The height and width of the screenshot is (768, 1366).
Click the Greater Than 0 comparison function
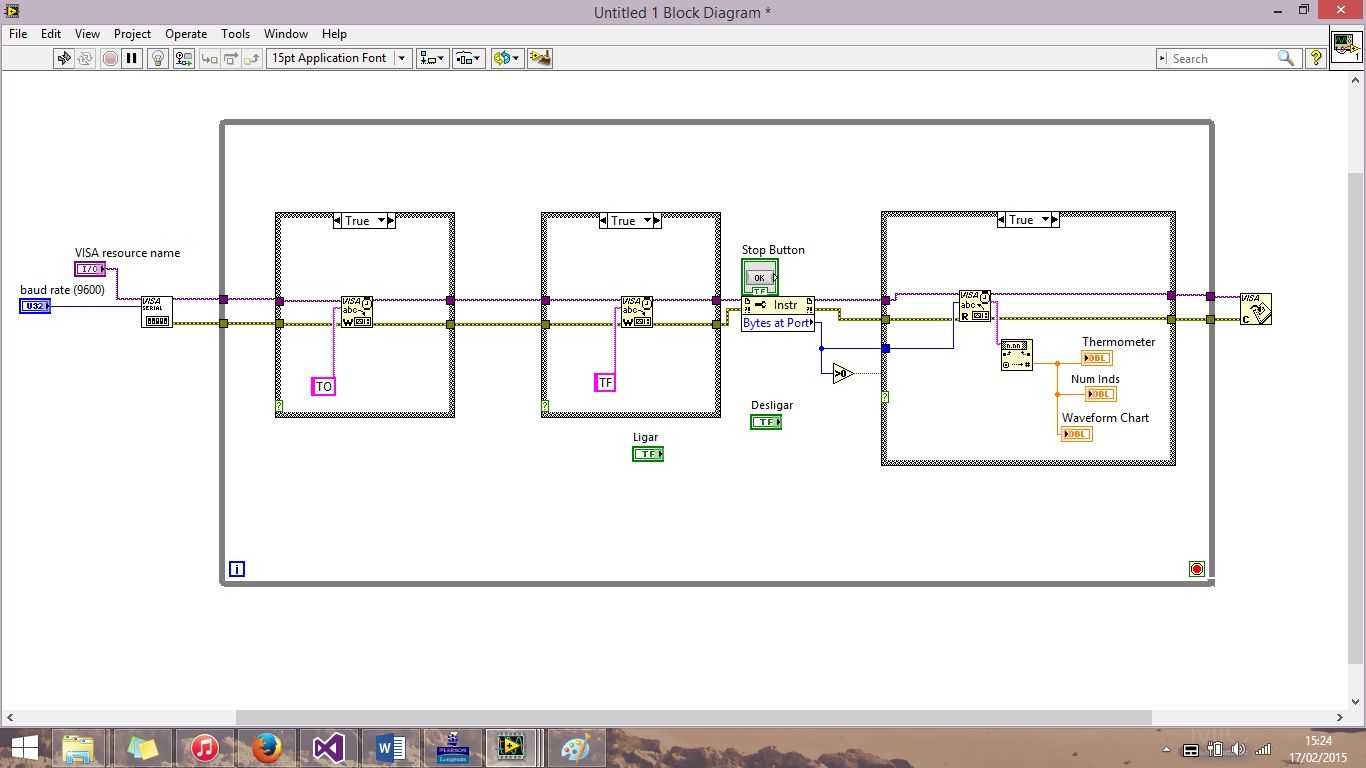coord(841,373)
